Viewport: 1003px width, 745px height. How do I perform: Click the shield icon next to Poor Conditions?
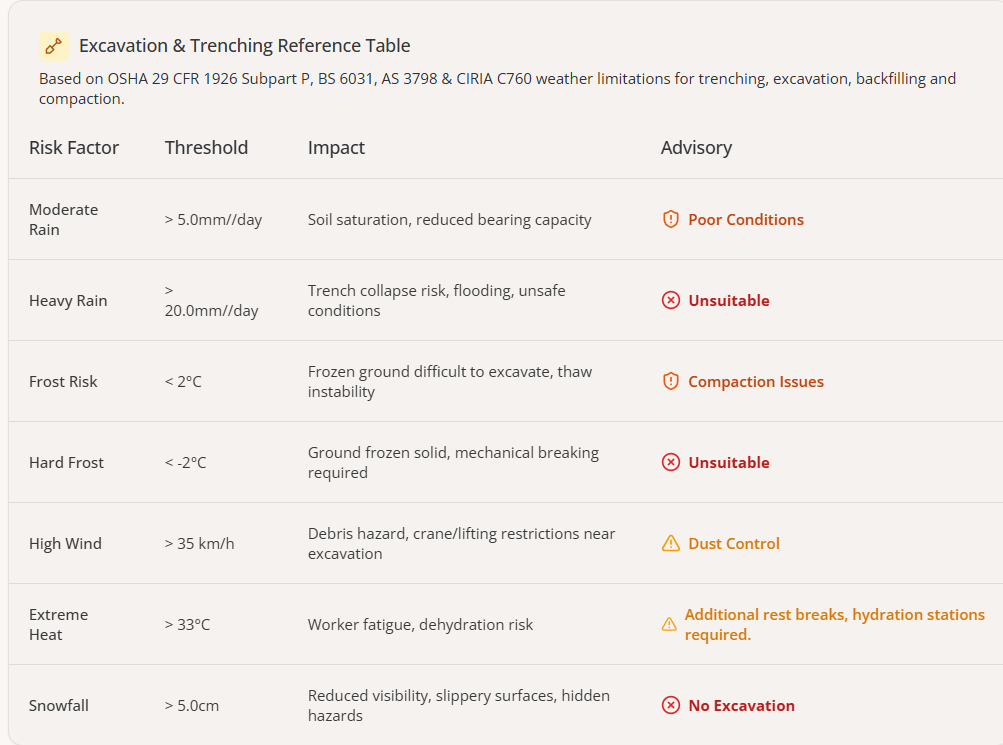[670, 219]
